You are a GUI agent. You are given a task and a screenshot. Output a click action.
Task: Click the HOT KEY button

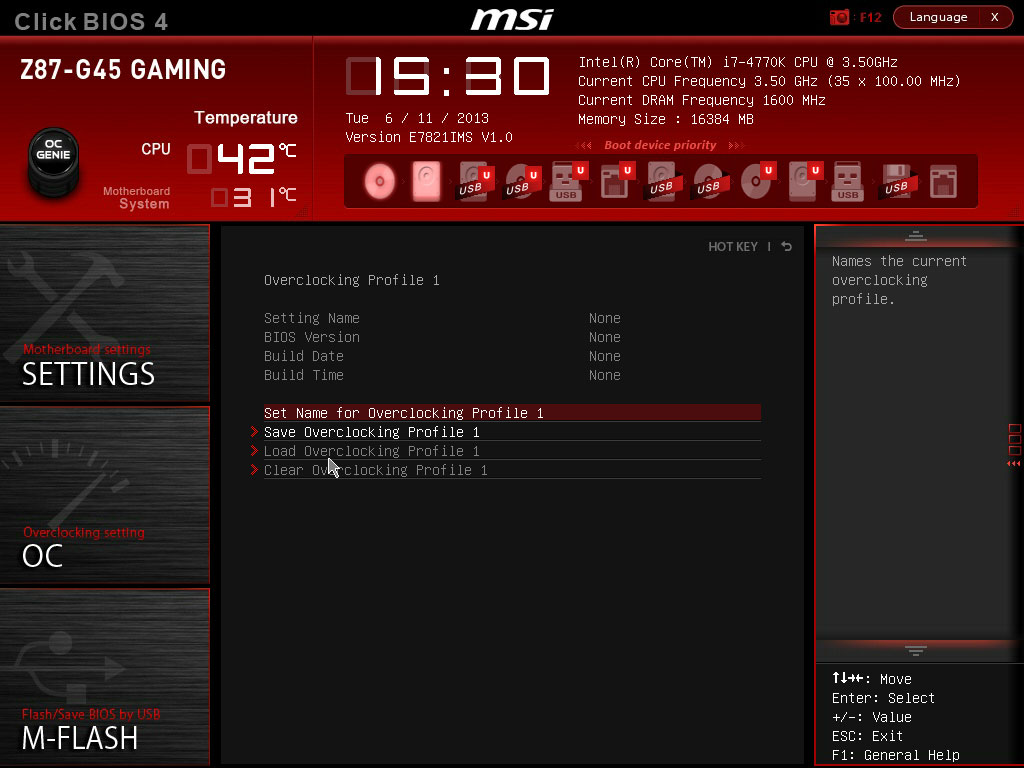tap(733, 246)
